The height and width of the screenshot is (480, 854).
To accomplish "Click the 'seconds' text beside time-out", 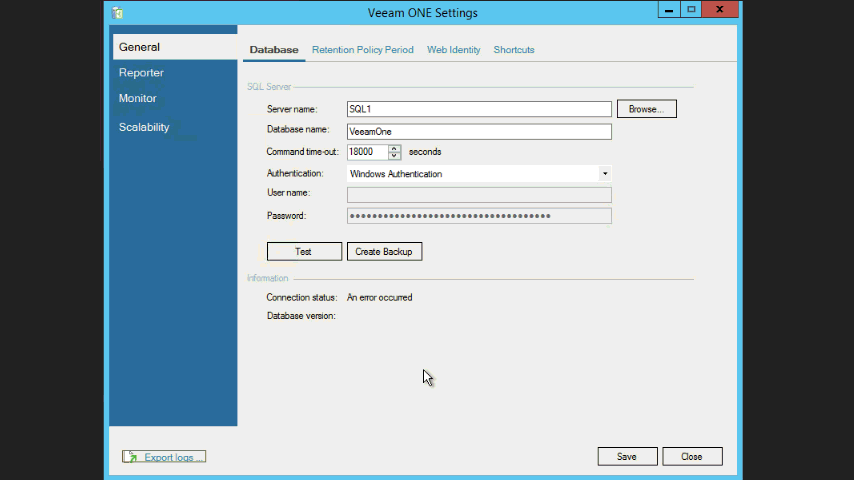I will (425, 152).
